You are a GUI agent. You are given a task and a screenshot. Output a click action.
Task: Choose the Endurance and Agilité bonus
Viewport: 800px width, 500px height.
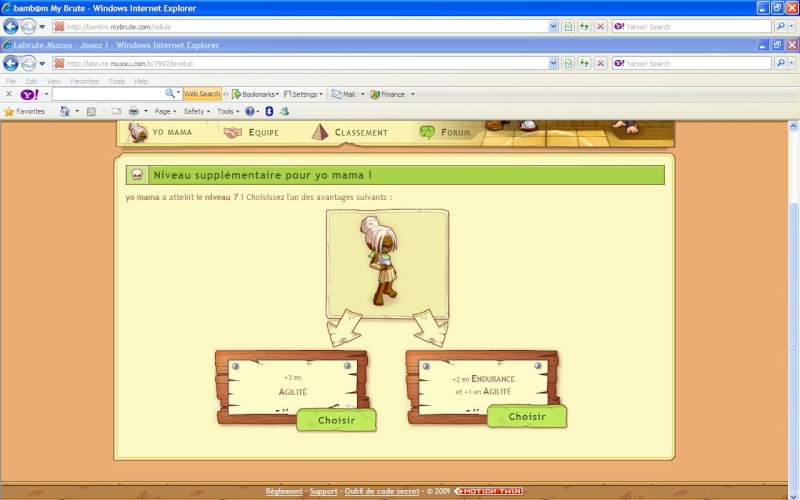[x=527, y=416]
